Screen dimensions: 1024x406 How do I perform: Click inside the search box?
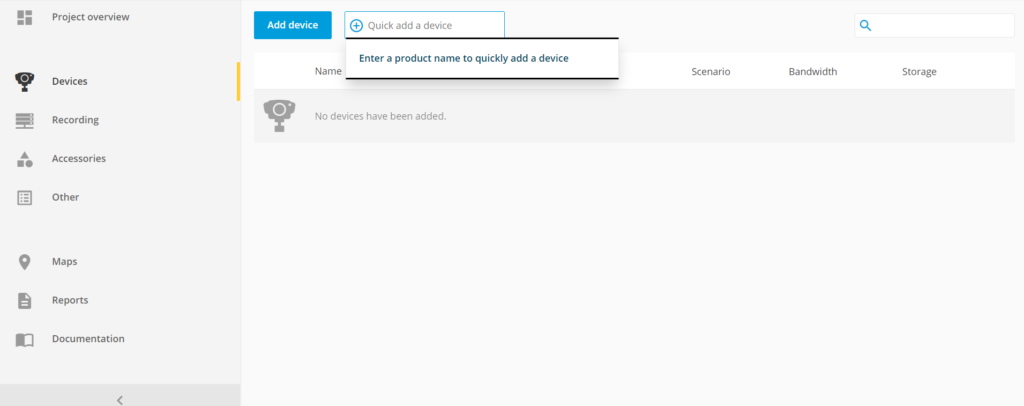[935, 25]
